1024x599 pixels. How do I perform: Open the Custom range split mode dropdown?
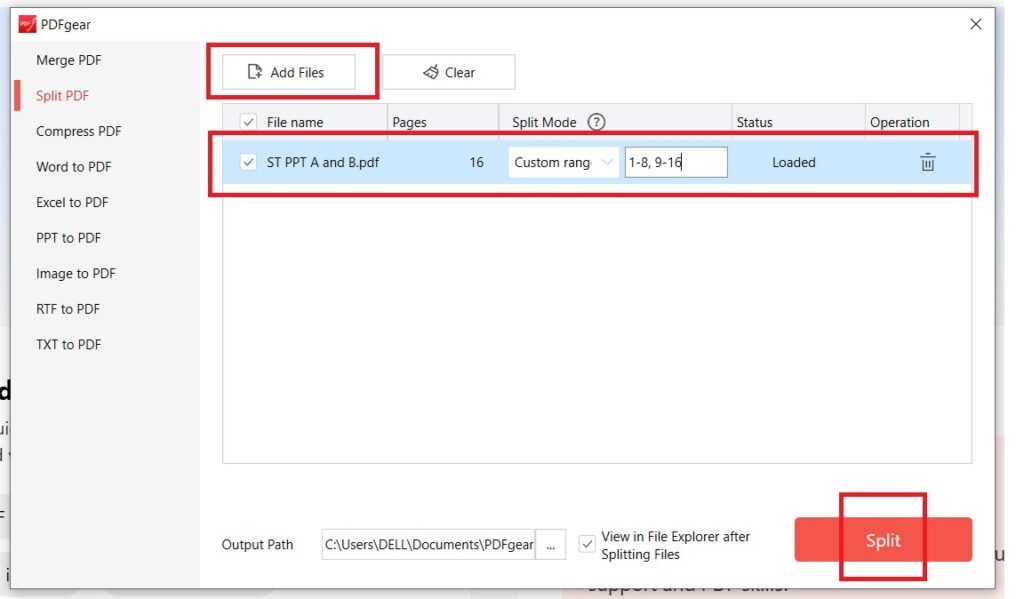pyautogui.click(x=563, y=162)
